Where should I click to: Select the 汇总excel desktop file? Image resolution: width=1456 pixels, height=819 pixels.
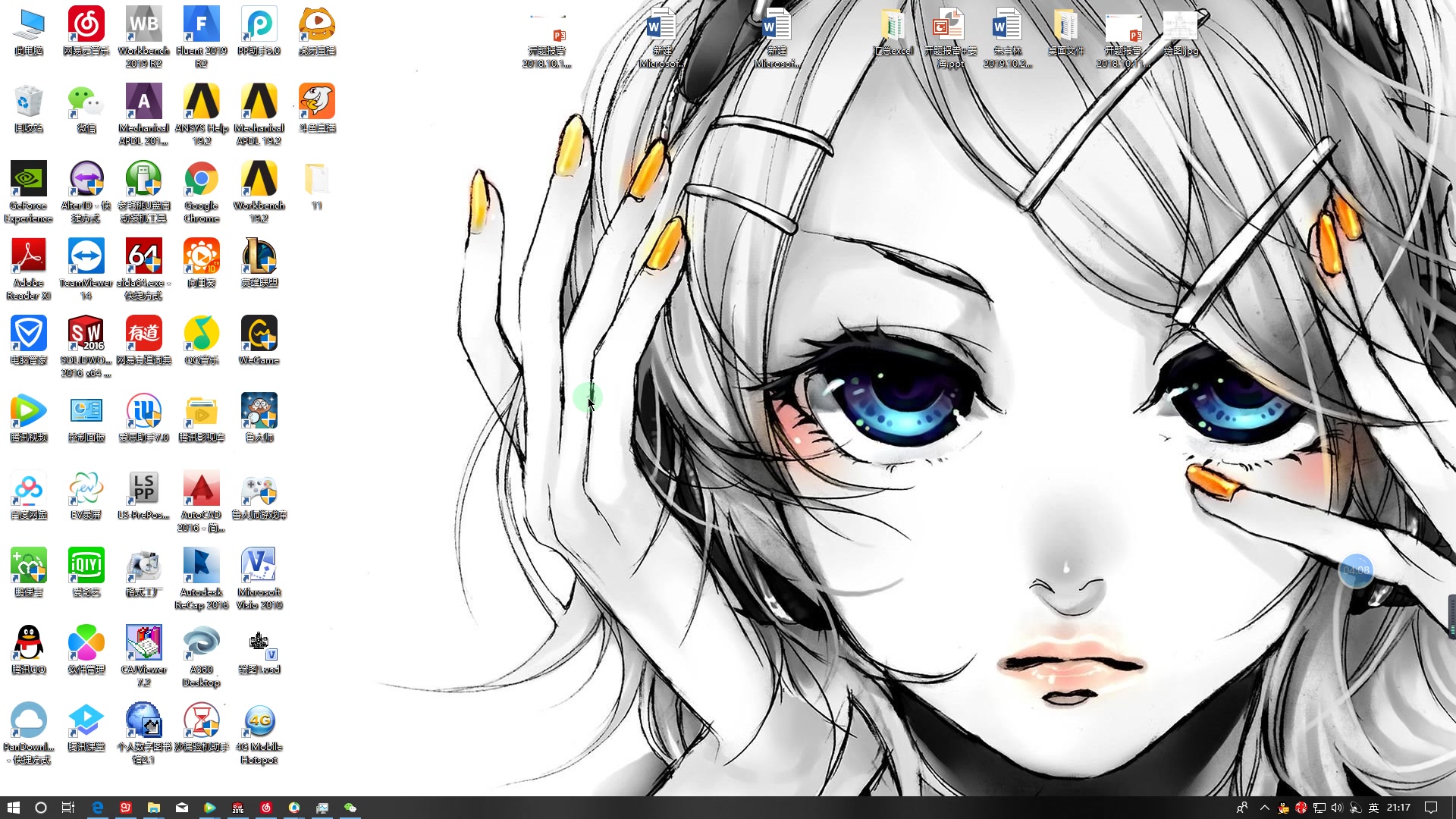(x=893, y=27)
